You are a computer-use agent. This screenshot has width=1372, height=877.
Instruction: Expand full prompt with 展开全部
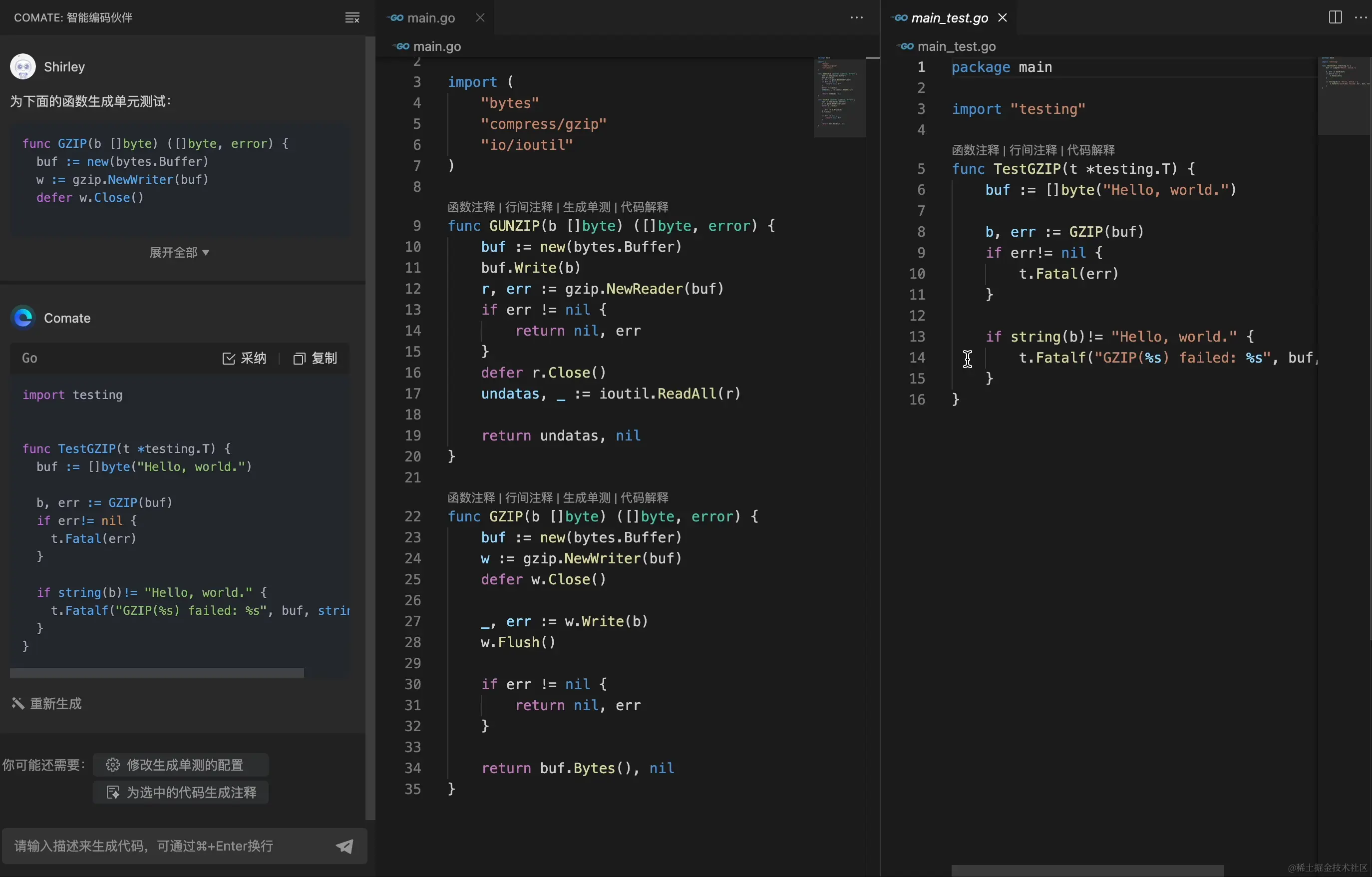pyautogui.click(x=179, y=252)
